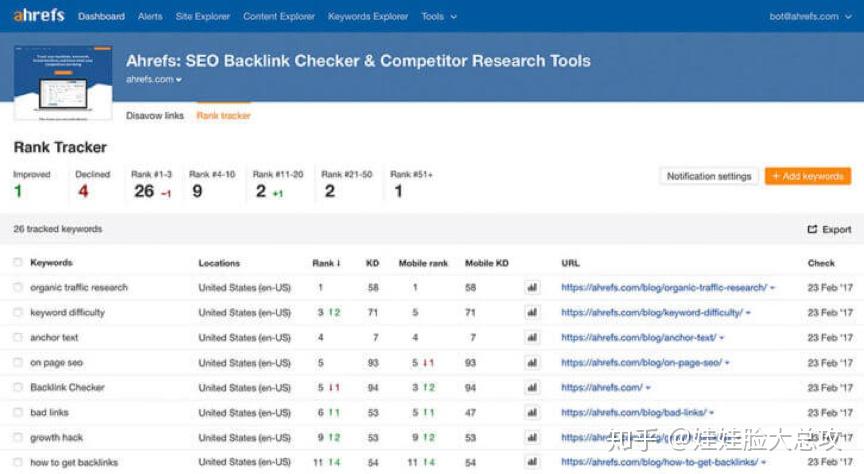This screenshot has height=474, width=864.
Task: Toggle the select-all Keywords checkbox
Action: 18,262
